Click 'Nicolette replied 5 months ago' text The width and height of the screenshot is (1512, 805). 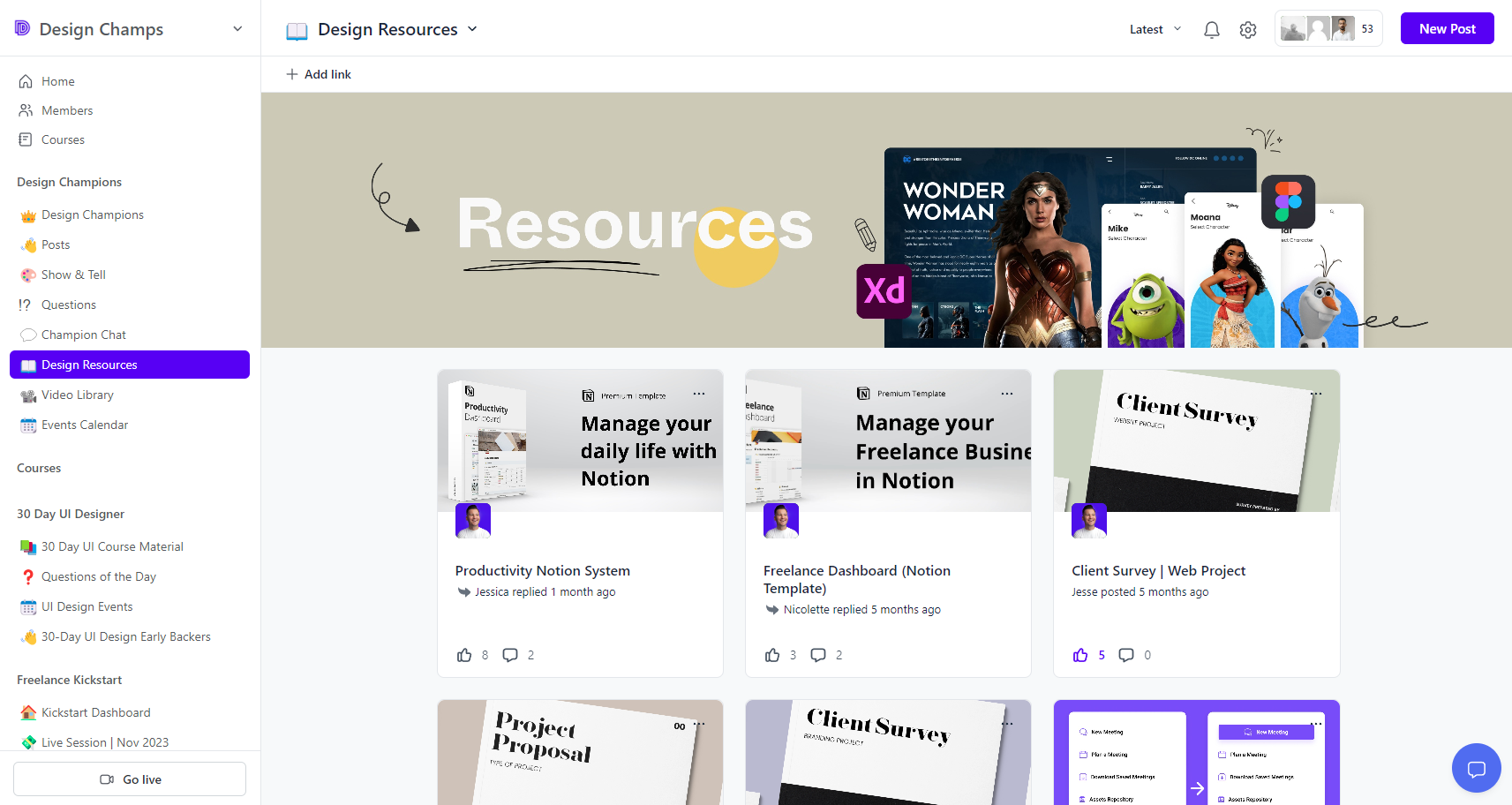point(861,610)
